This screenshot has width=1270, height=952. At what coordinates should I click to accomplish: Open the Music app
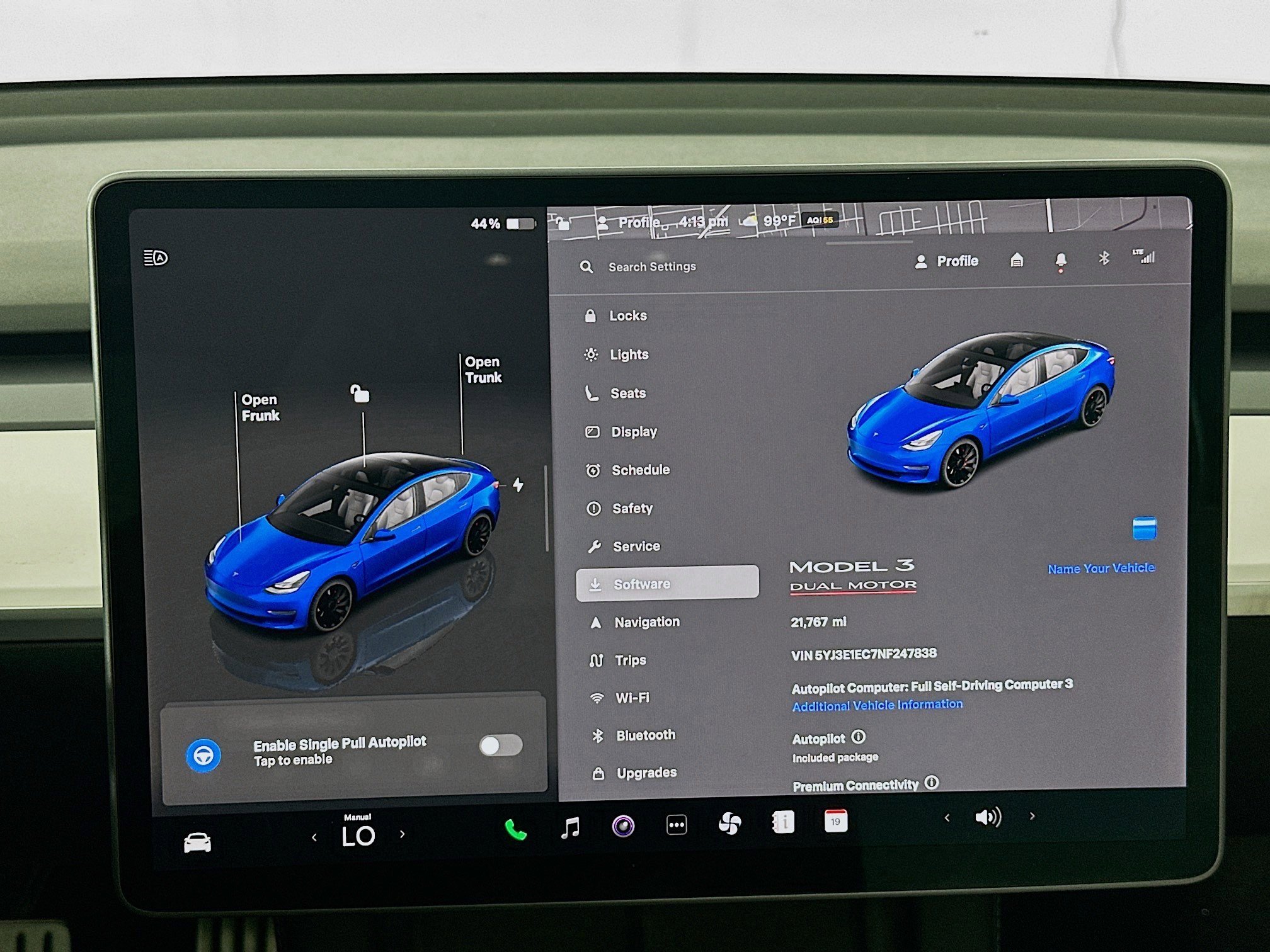click(570, 827)
